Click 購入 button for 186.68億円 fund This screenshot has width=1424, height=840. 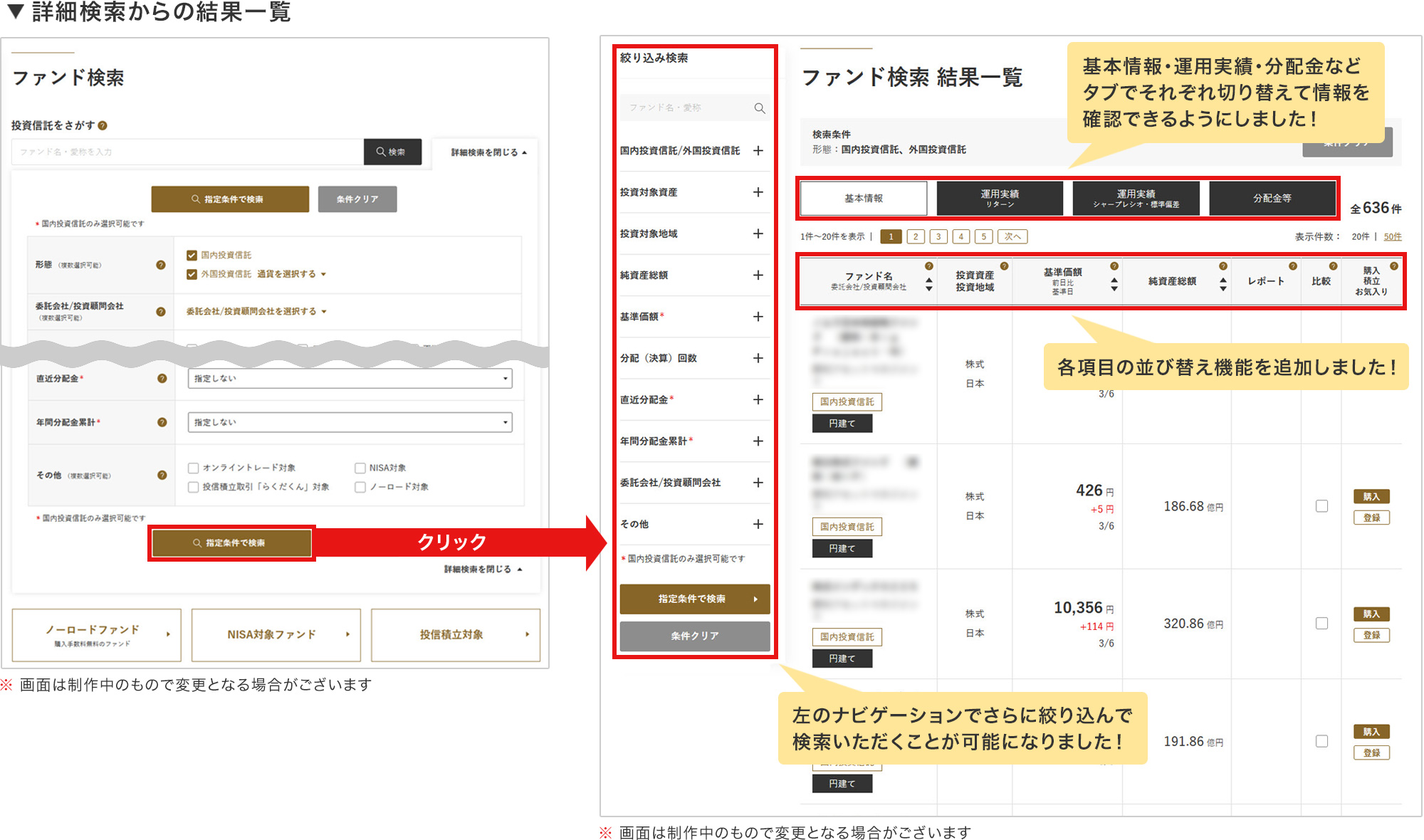tap(1371, 496)
